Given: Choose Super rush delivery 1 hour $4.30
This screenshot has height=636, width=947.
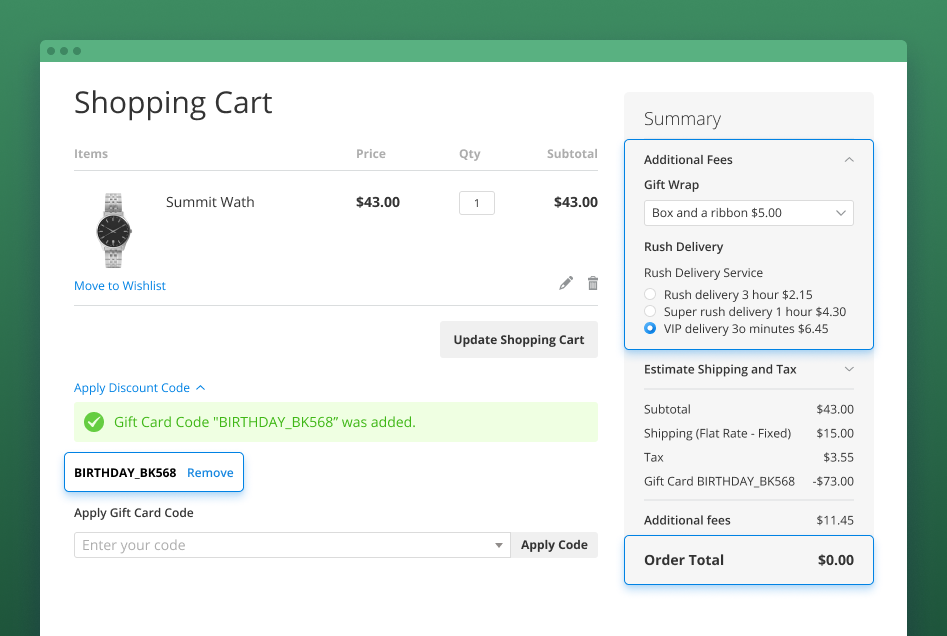Looking at the screenshot, I should pyautogui.click(x=650, y=311).
